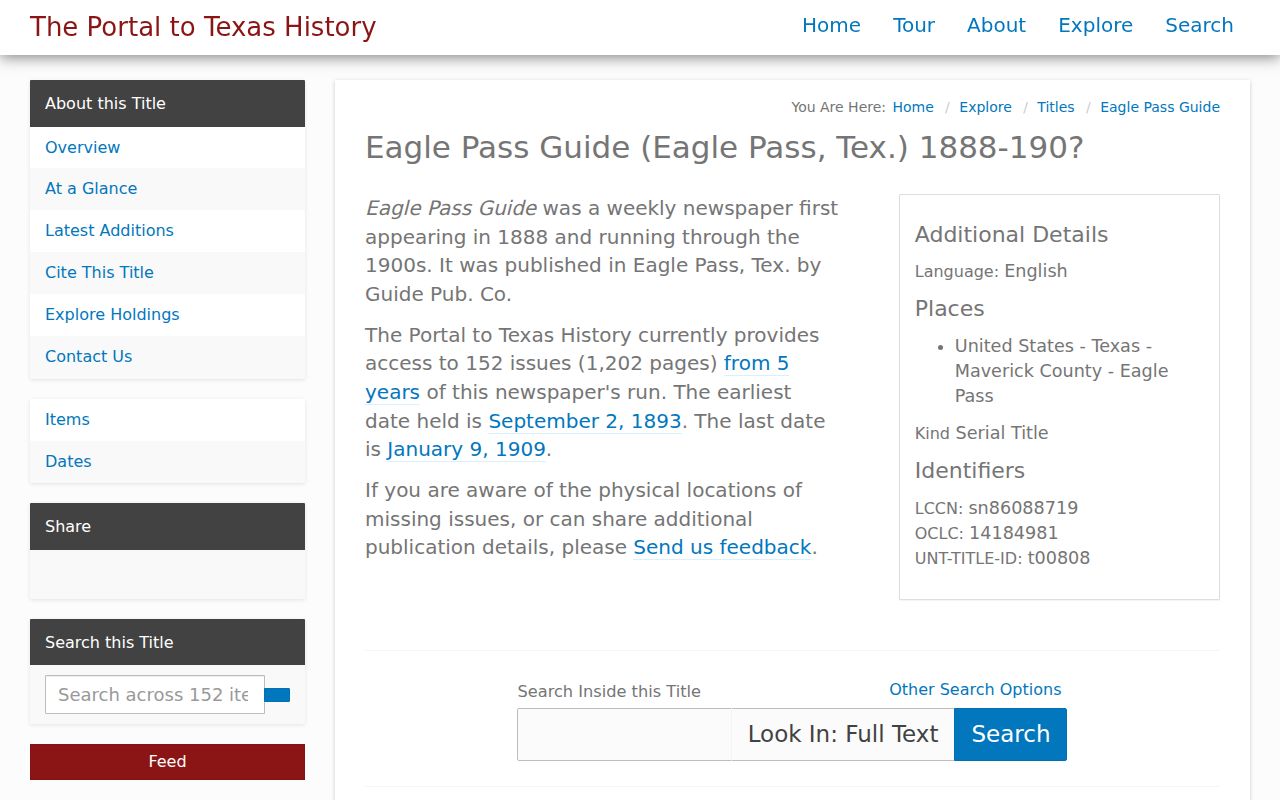Viewport: 1280px width, 800px height.
Task: Open the Home navigation item
Action: point(831,26)
